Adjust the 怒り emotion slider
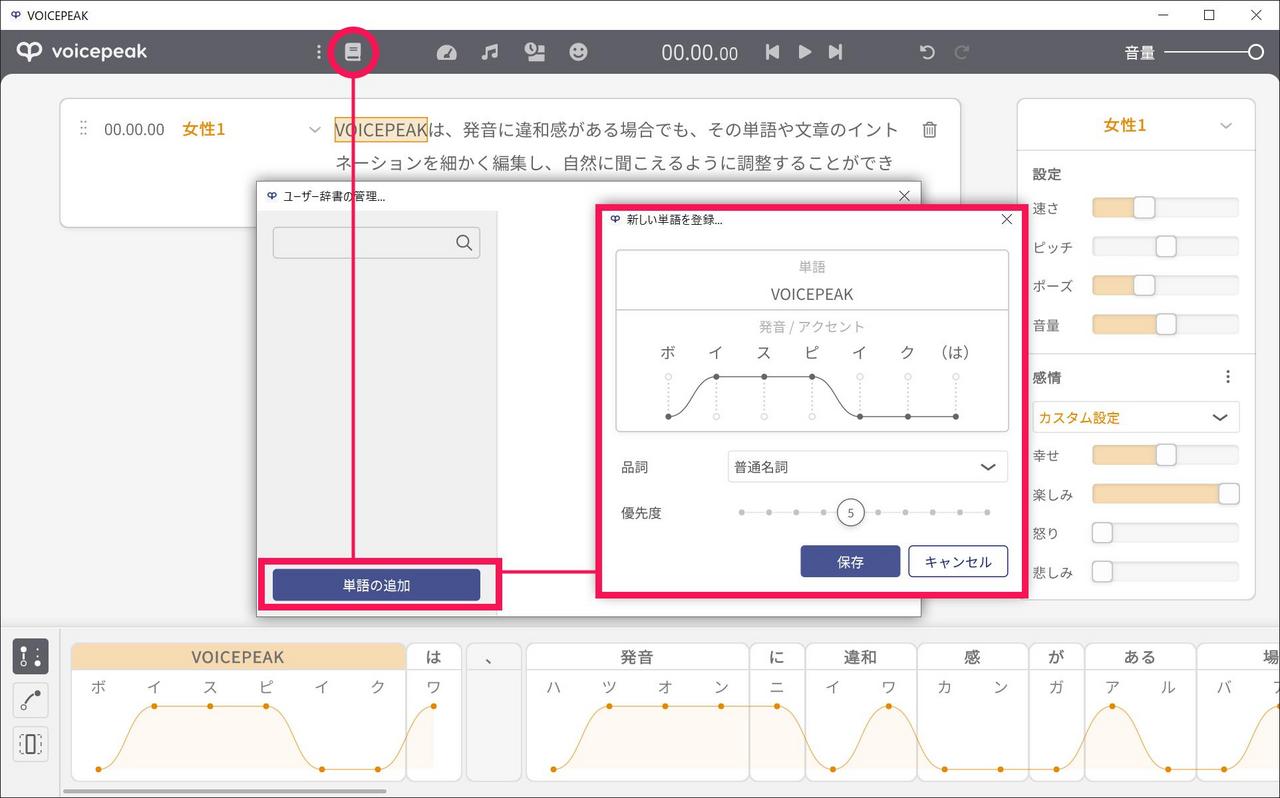The height and width of the screenshot is (798, 1280). coord(1165,533)
